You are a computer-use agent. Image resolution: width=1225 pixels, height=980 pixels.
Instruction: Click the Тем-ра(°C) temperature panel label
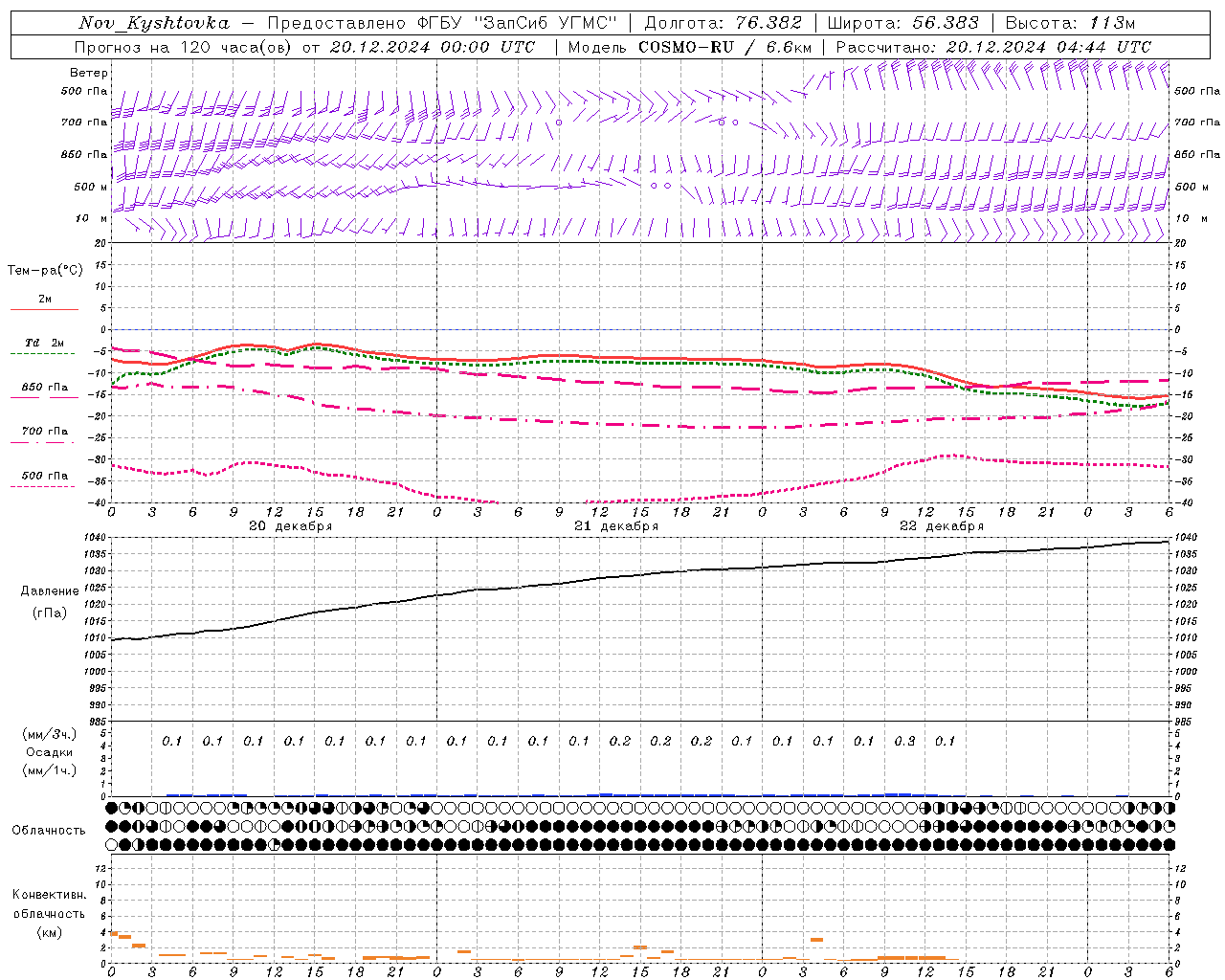[x=45, y=271]
